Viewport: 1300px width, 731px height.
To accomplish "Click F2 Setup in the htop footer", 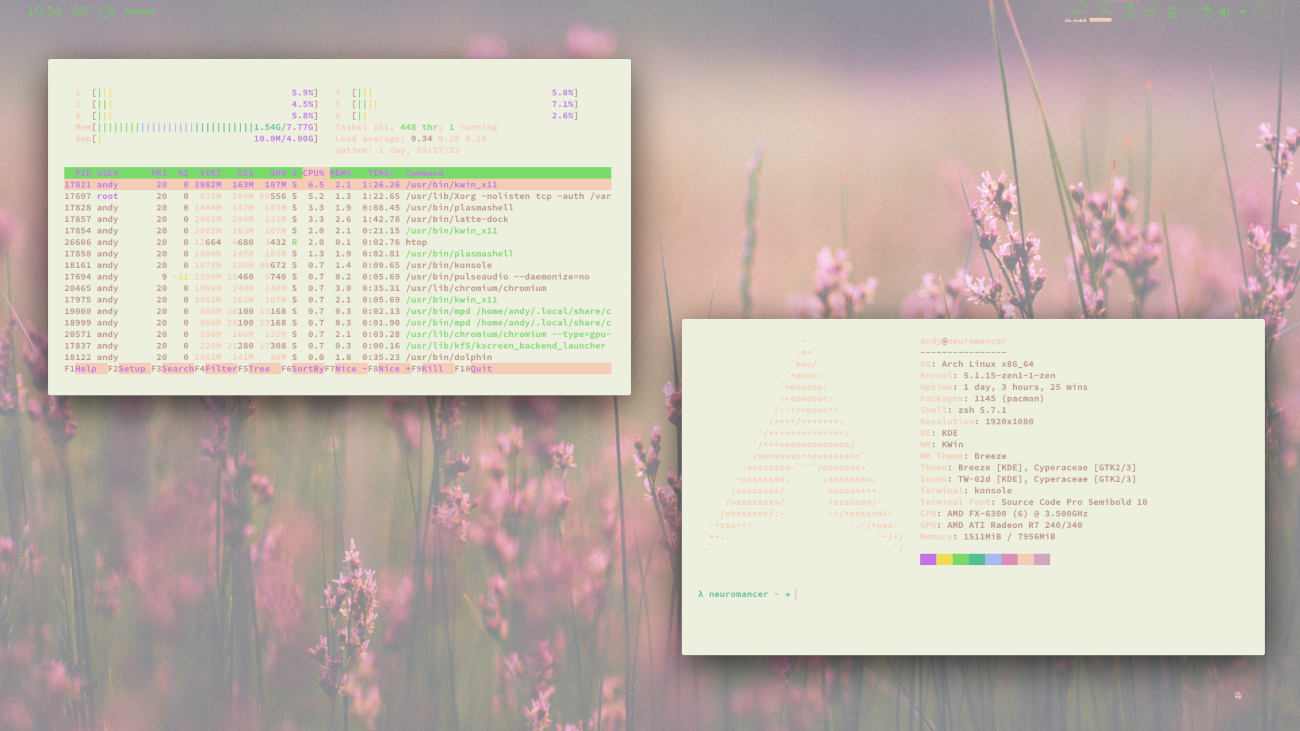I will click(x=127, y=369).
